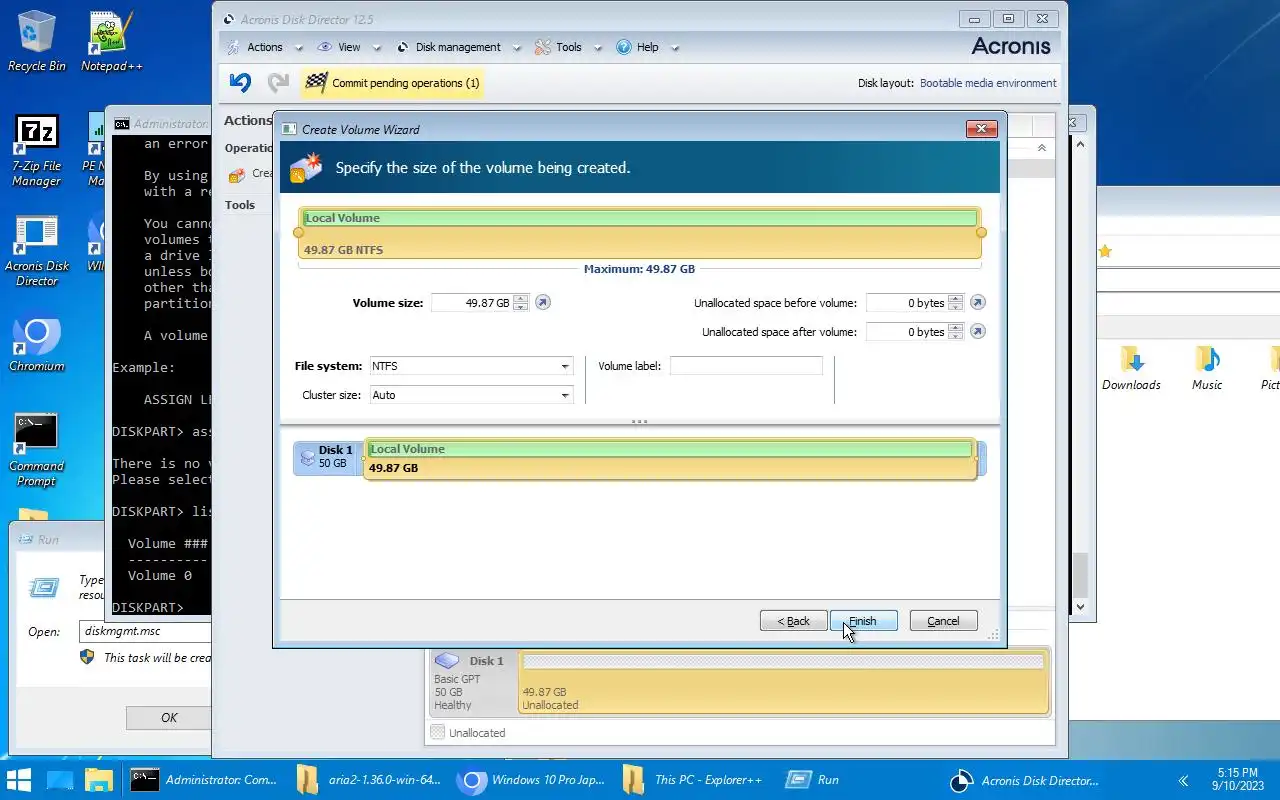This screenshot has height=800, width=1280.
Task: Switch to Acronis Disk Director taskbar item
Action: [1024, 780]
